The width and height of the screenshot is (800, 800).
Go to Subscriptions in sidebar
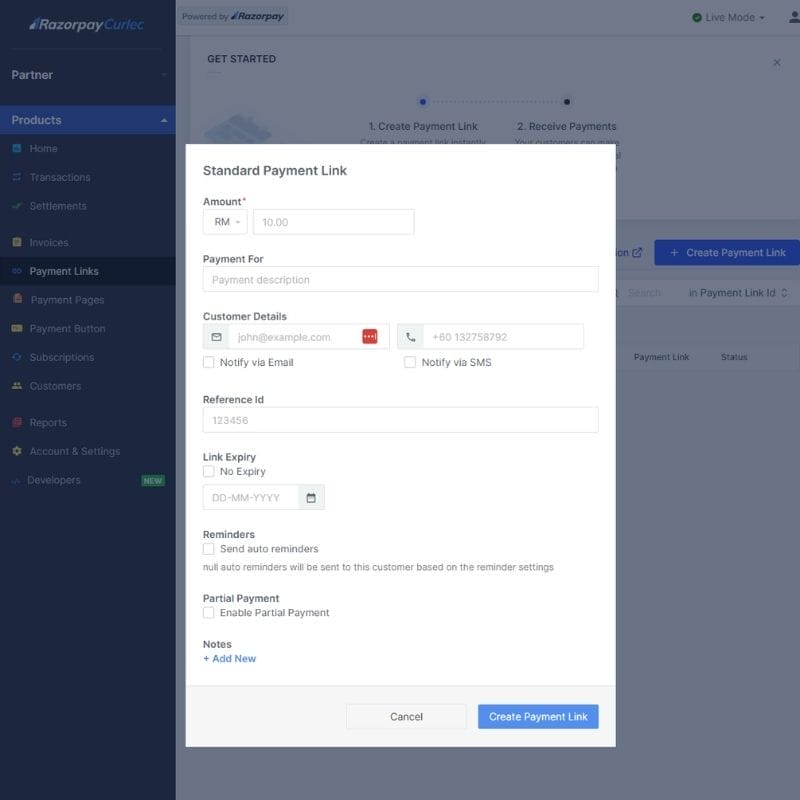62,357
